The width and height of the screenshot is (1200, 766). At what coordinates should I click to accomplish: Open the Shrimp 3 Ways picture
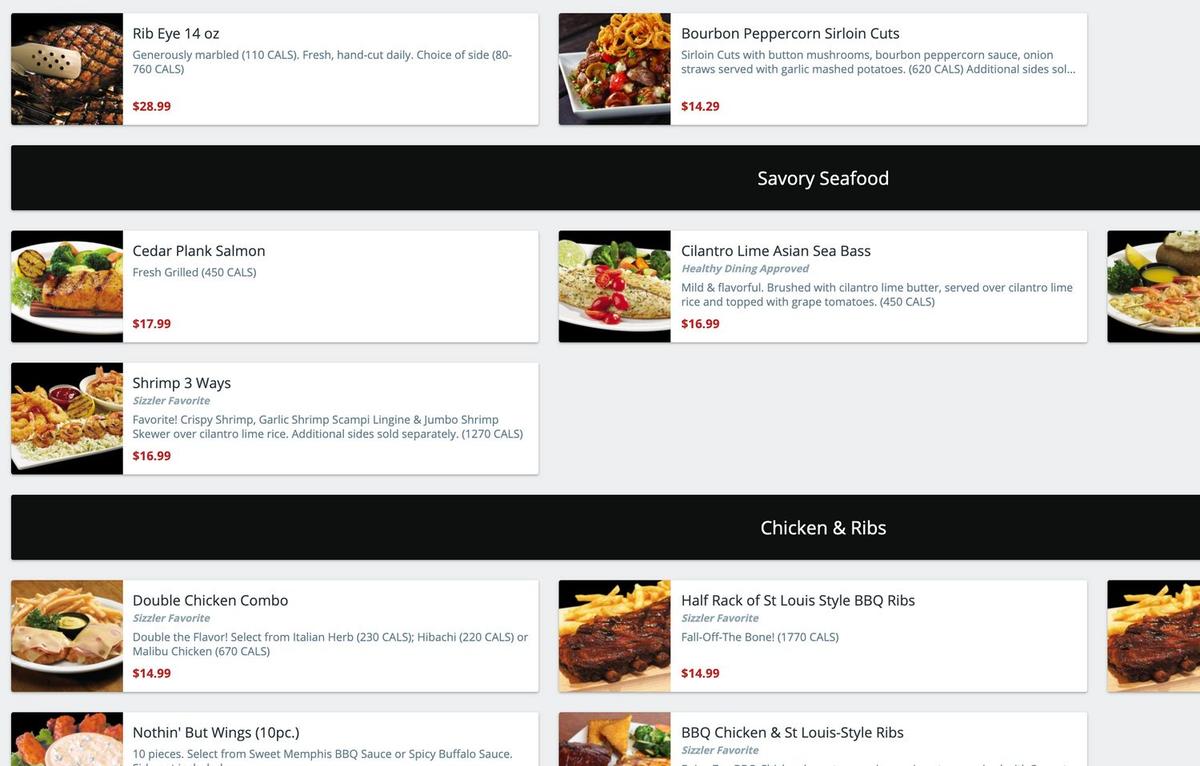[67, 419]
